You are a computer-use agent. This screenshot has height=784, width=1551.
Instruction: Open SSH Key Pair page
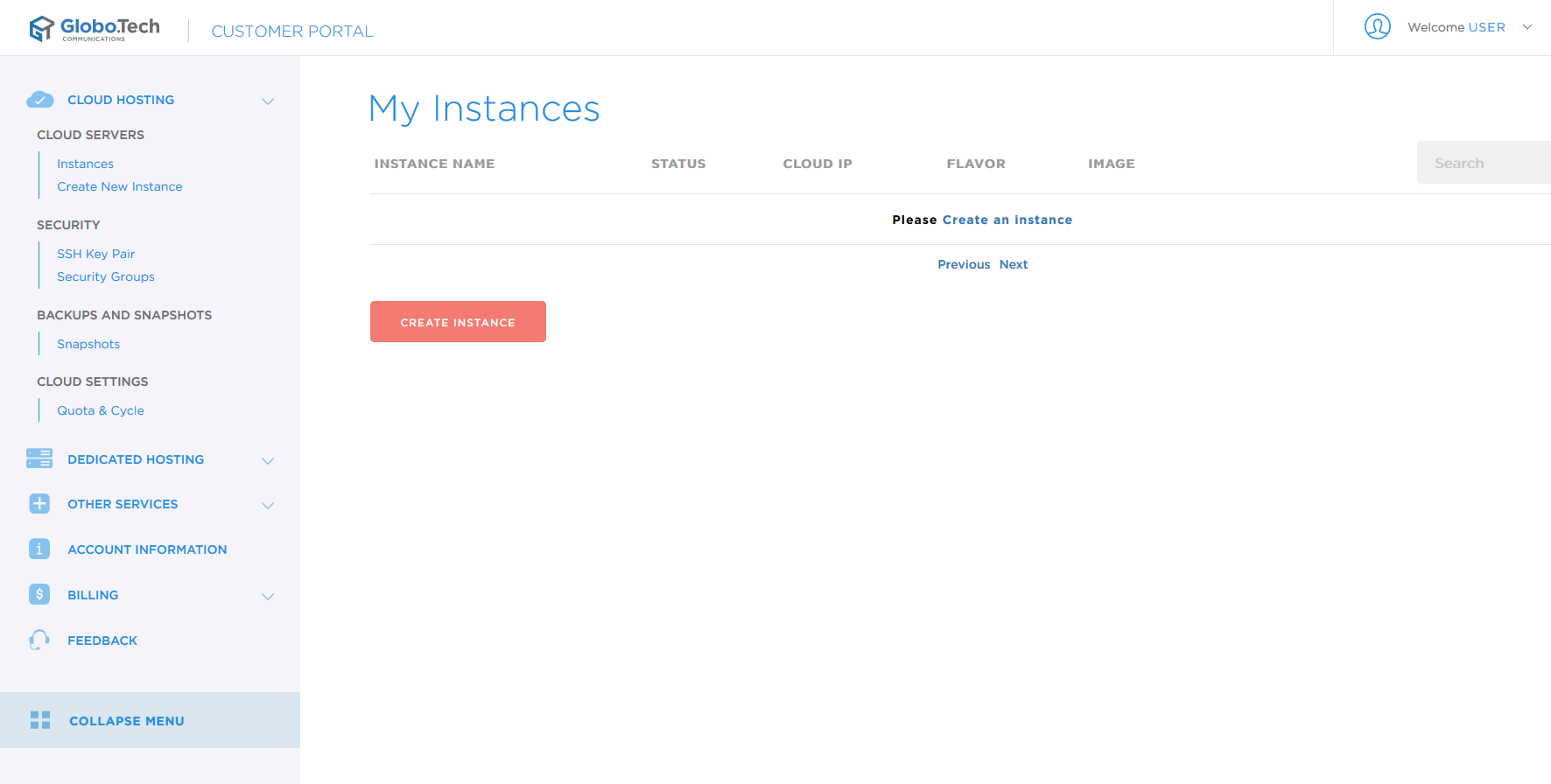pyautogui.click(x=95, y=254)
